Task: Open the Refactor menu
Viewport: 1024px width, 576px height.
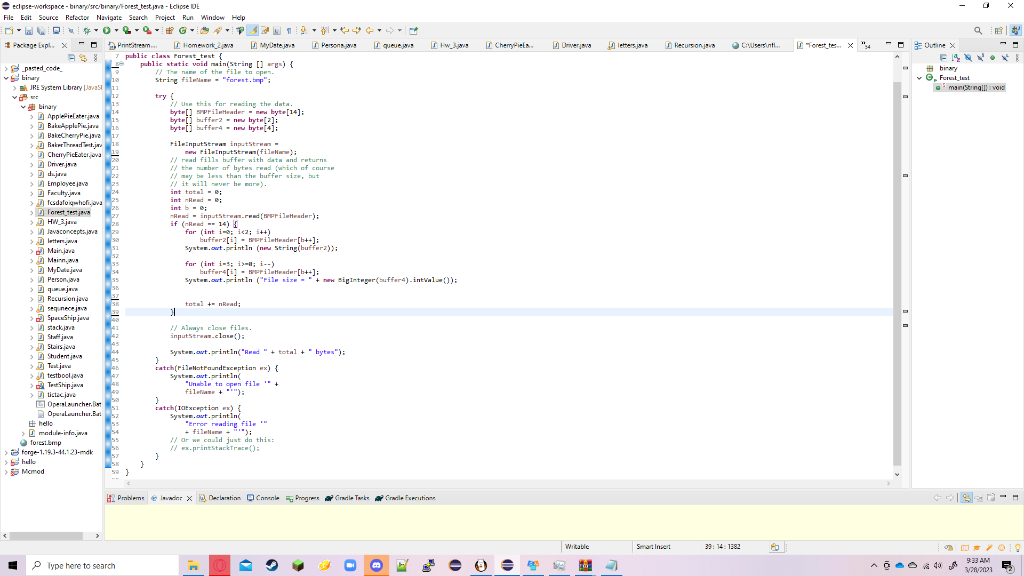Action: click(x=76, y=17)
